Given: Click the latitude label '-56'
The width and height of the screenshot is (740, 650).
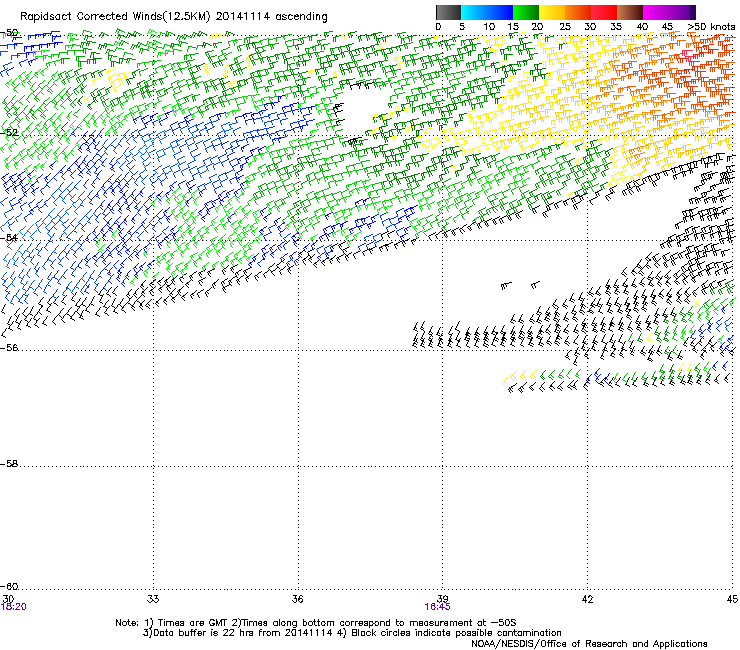Looking at the screenshot, I should pyautogui.click(x=9, y=347).
